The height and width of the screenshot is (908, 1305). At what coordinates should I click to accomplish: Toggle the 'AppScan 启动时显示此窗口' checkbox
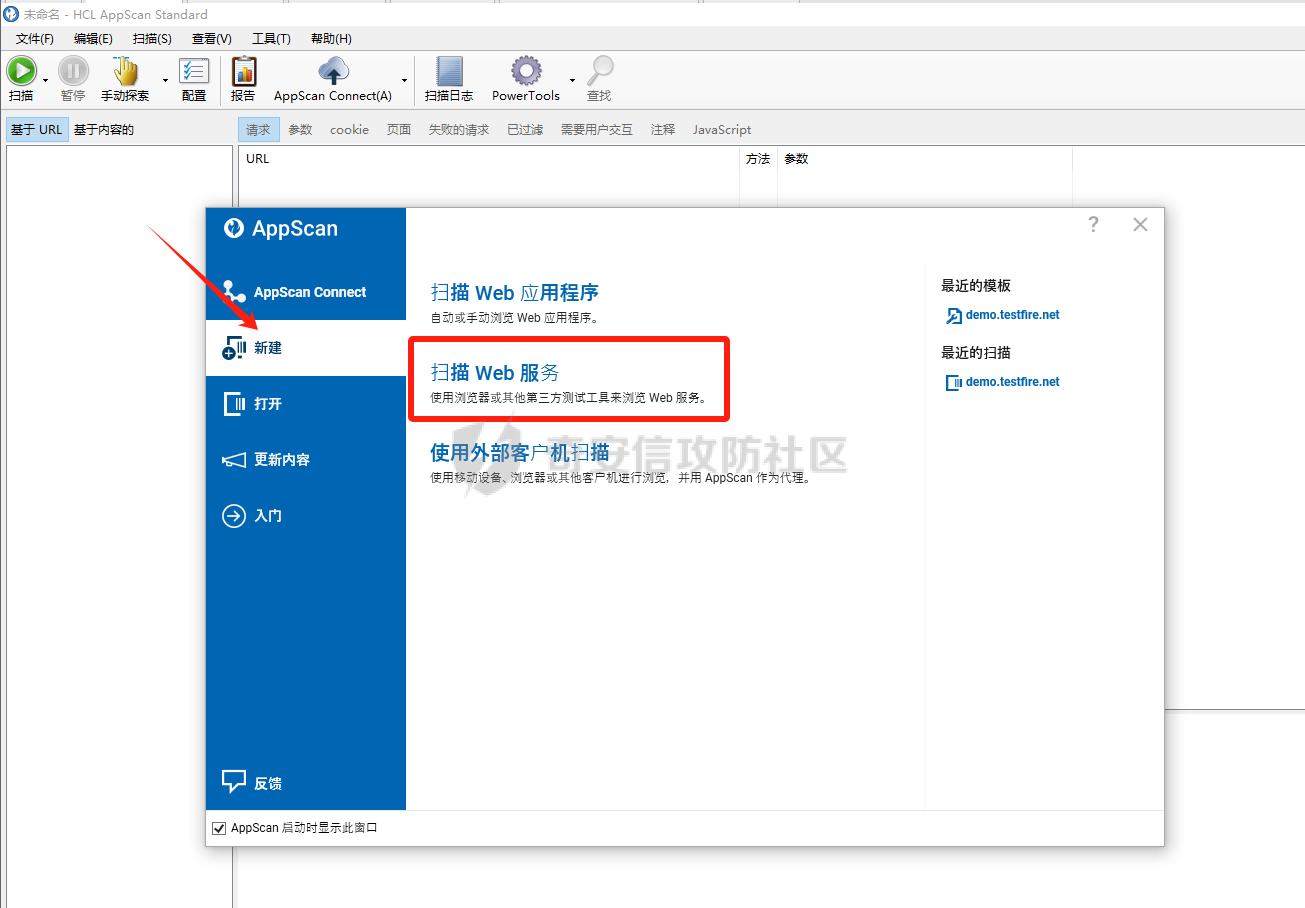click(220, 828)
